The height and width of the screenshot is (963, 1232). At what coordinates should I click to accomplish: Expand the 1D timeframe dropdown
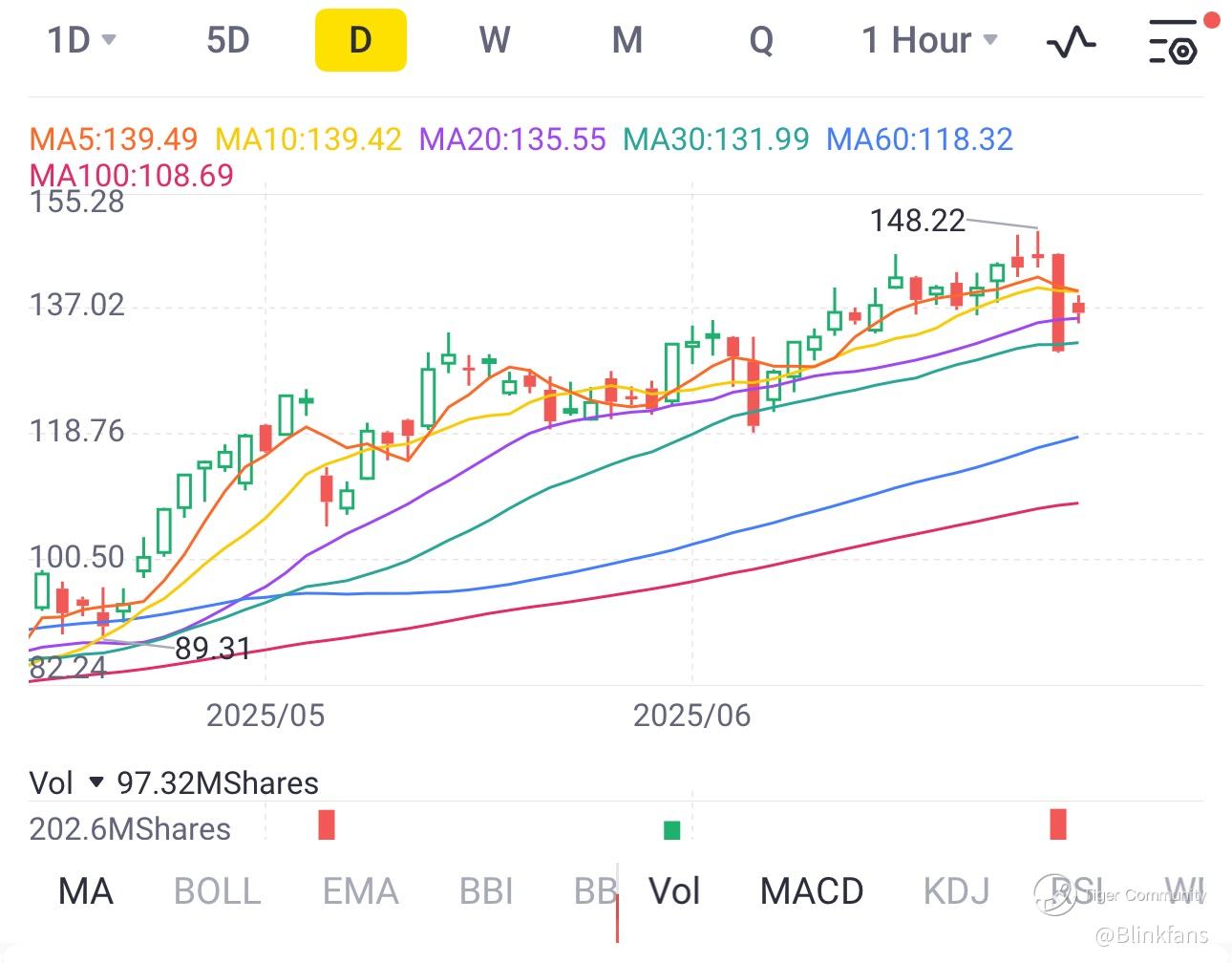pyautogui.click(x=82, y=40)
